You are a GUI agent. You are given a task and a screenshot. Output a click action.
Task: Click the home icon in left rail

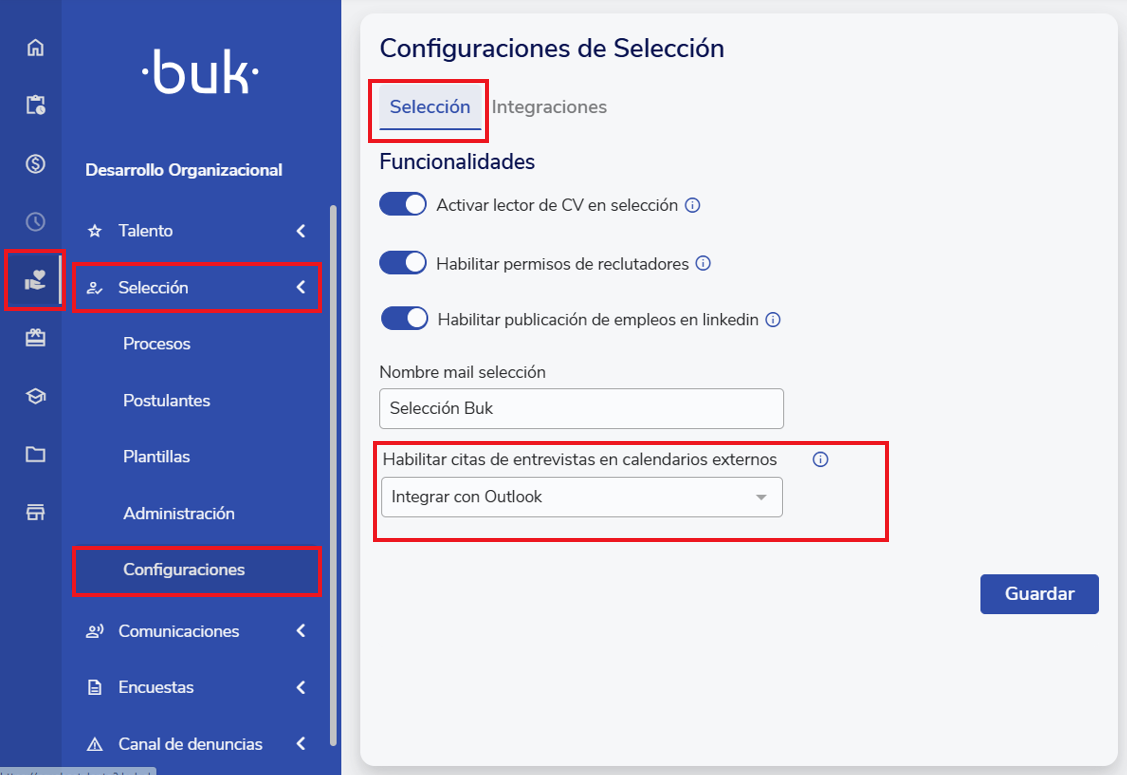(x=35, y=47)
